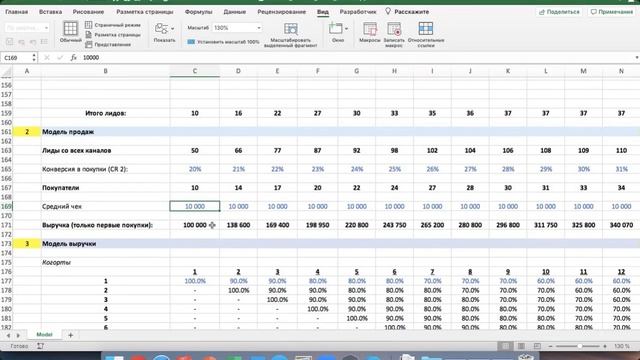The height and width of the screenshot is (360, 640).
Task: Select the Model sheet tab
Action: click(x=44, y=335)
